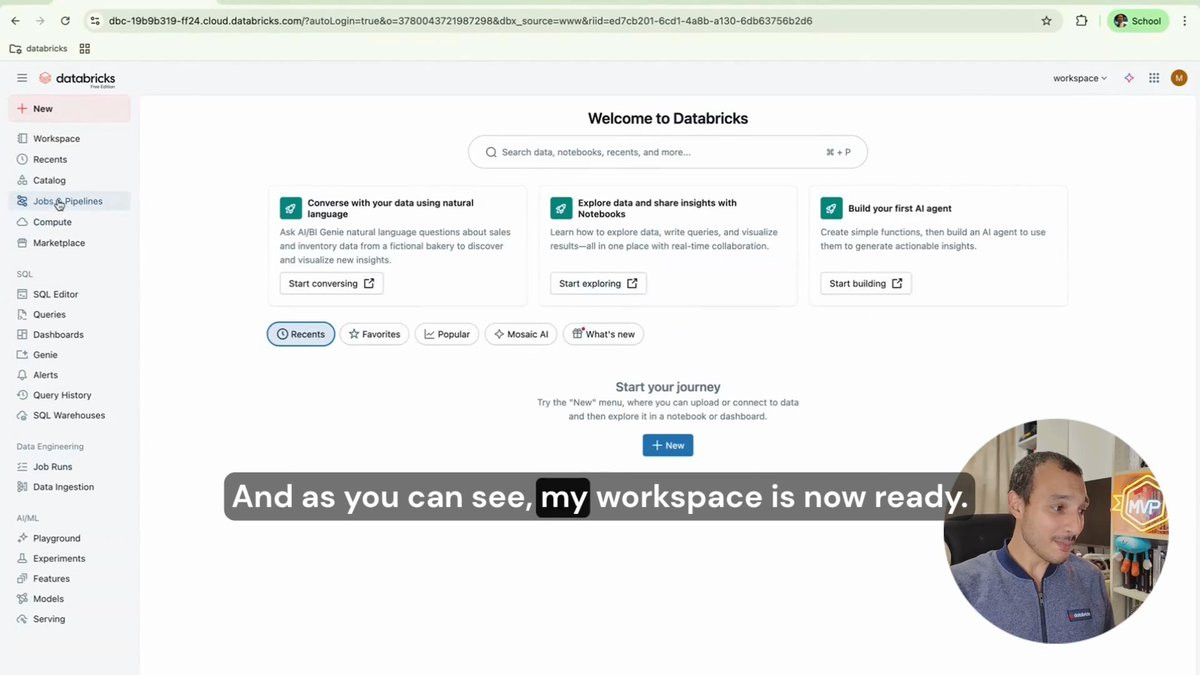This screenshot has height=675, width=1200.
Task: Click the Start building button
Action: [865, 283]
